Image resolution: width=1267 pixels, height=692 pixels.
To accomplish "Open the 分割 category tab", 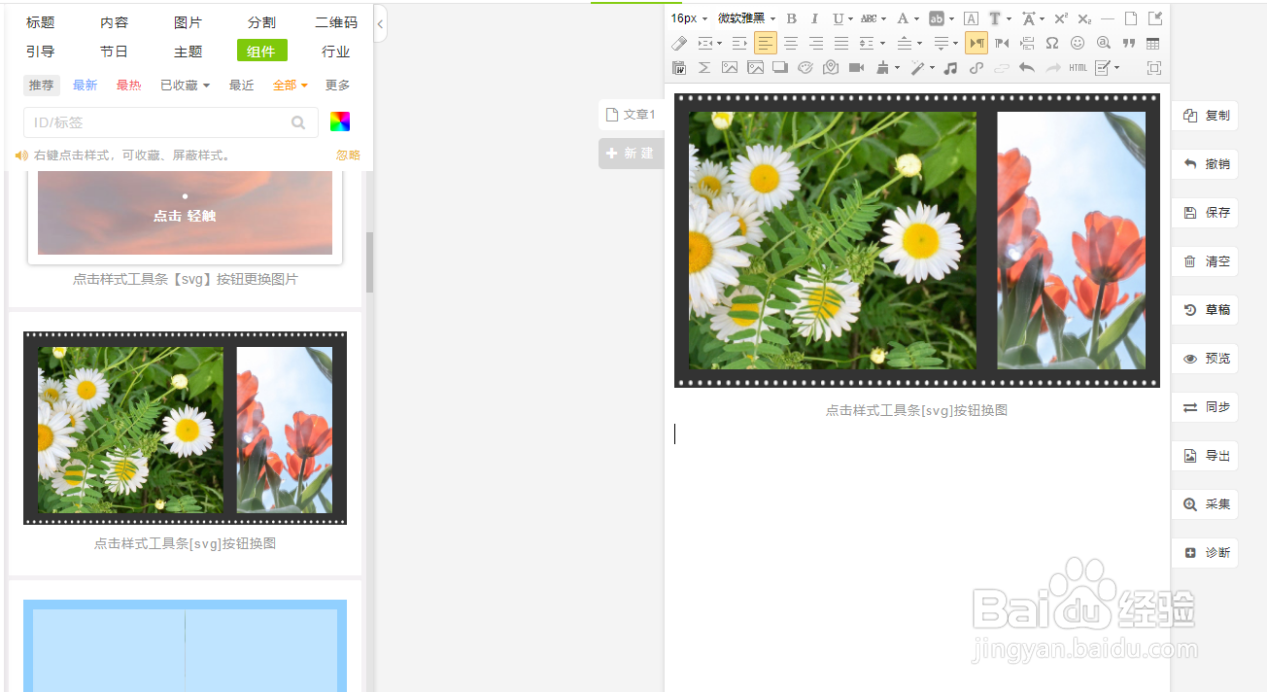I will (x=262, y=23).
